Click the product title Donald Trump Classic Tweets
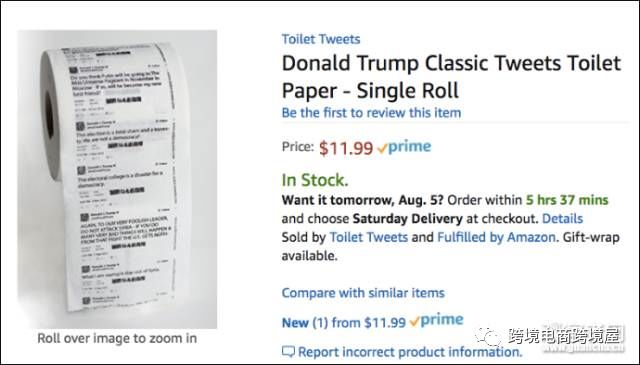The image size is (640, 365). (x=451, y=77)
